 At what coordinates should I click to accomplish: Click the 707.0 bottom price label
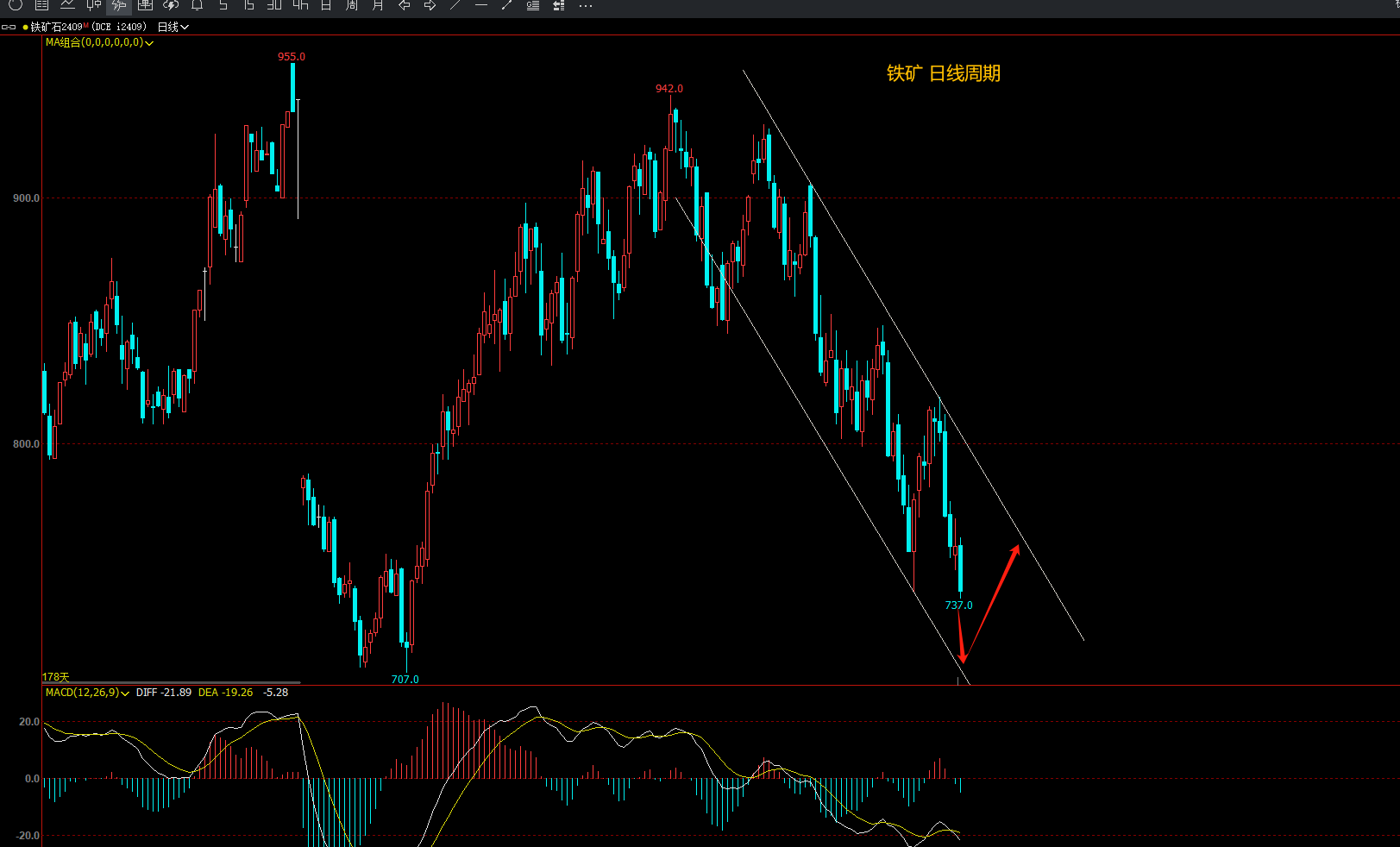coord(405,680)
